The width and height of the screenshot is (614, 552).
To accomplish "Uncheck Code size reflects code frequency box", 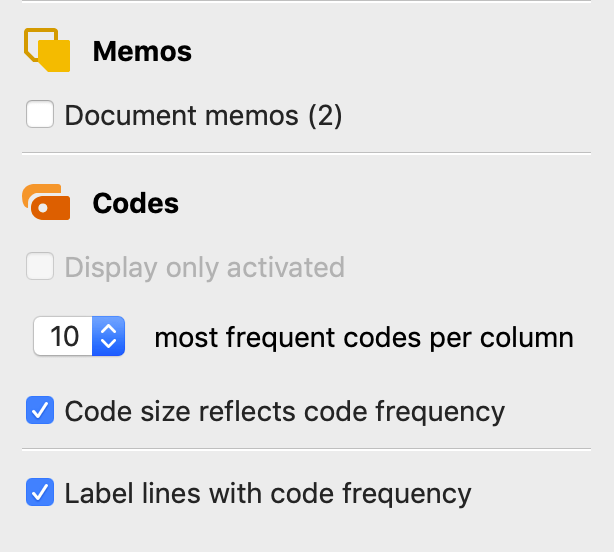I will pos(40,410).
